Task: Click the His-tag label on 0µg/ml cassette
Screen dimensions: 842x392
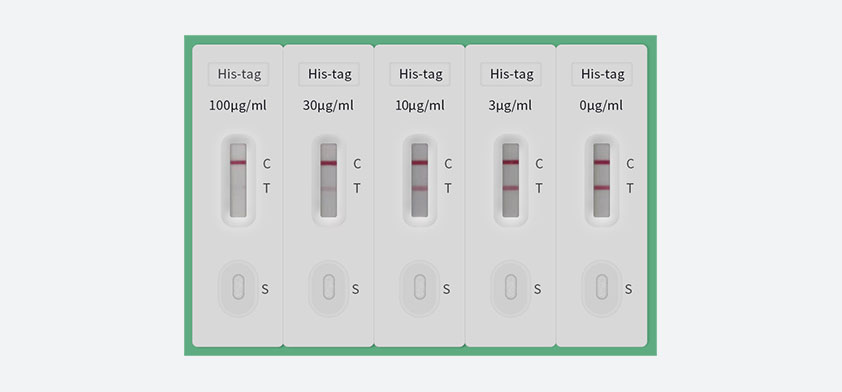Action: click(602, 74)
